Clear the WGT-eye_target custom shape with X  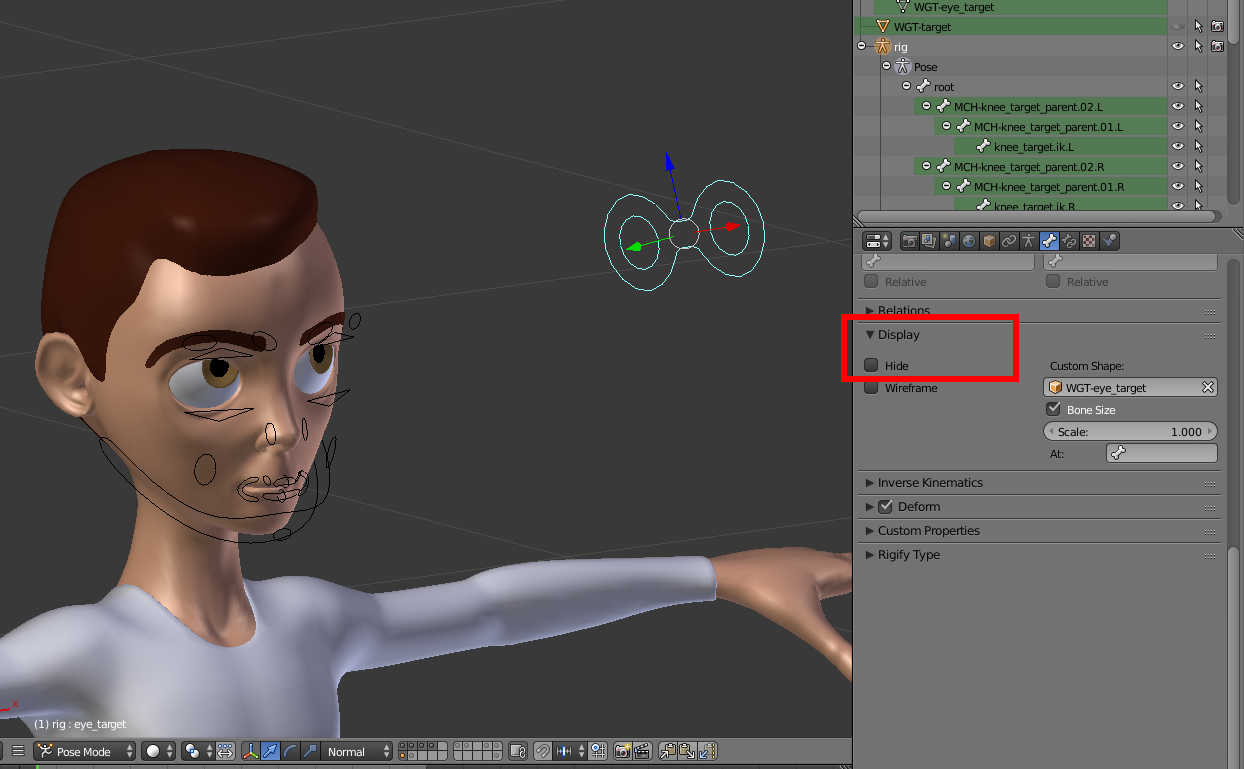coord(1207,387)
